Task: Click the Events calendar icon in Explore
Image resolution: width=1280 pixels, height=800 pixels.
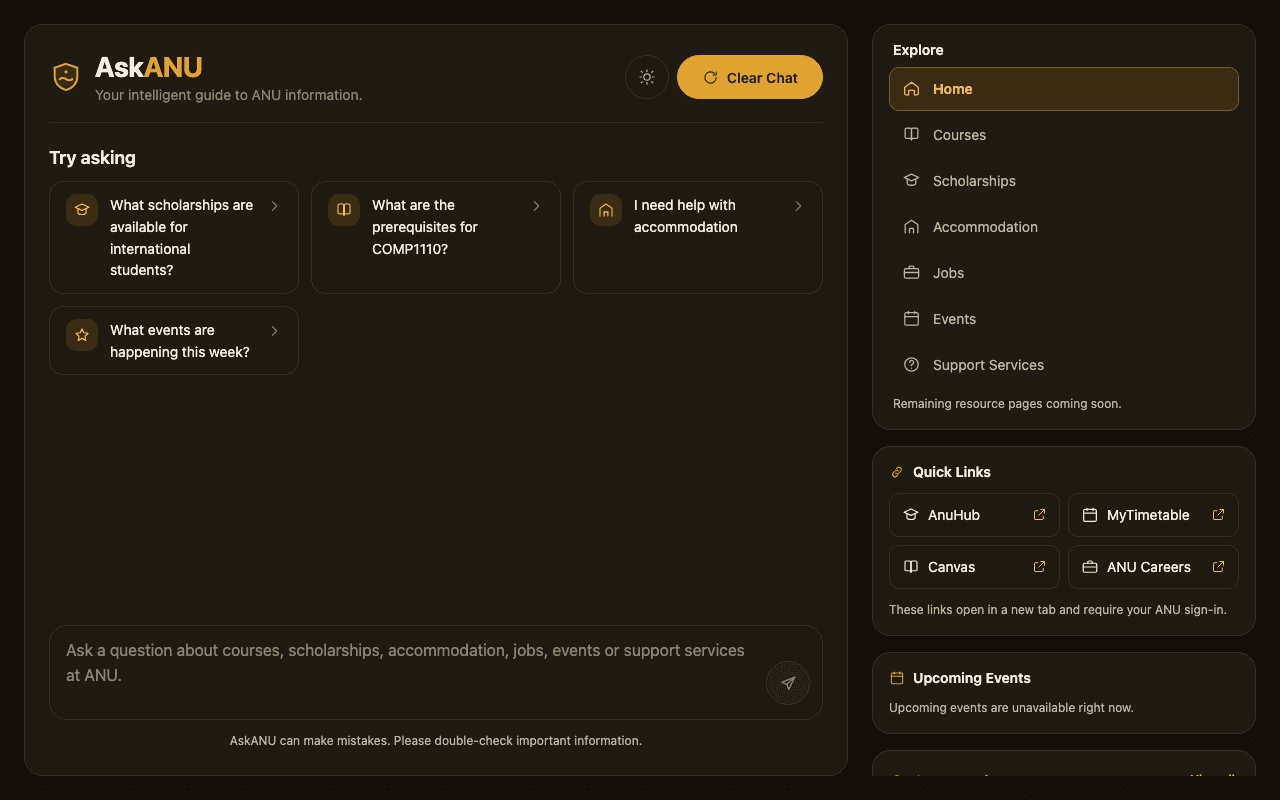Action: tap(911, 318)
